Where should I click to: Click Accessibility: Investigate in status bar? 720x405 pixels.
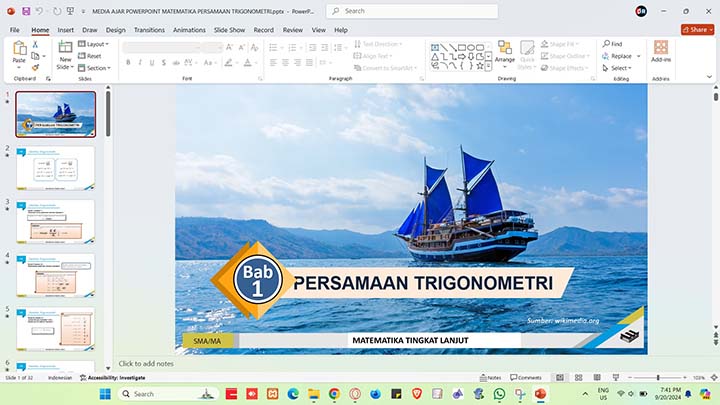coord(112,377)
